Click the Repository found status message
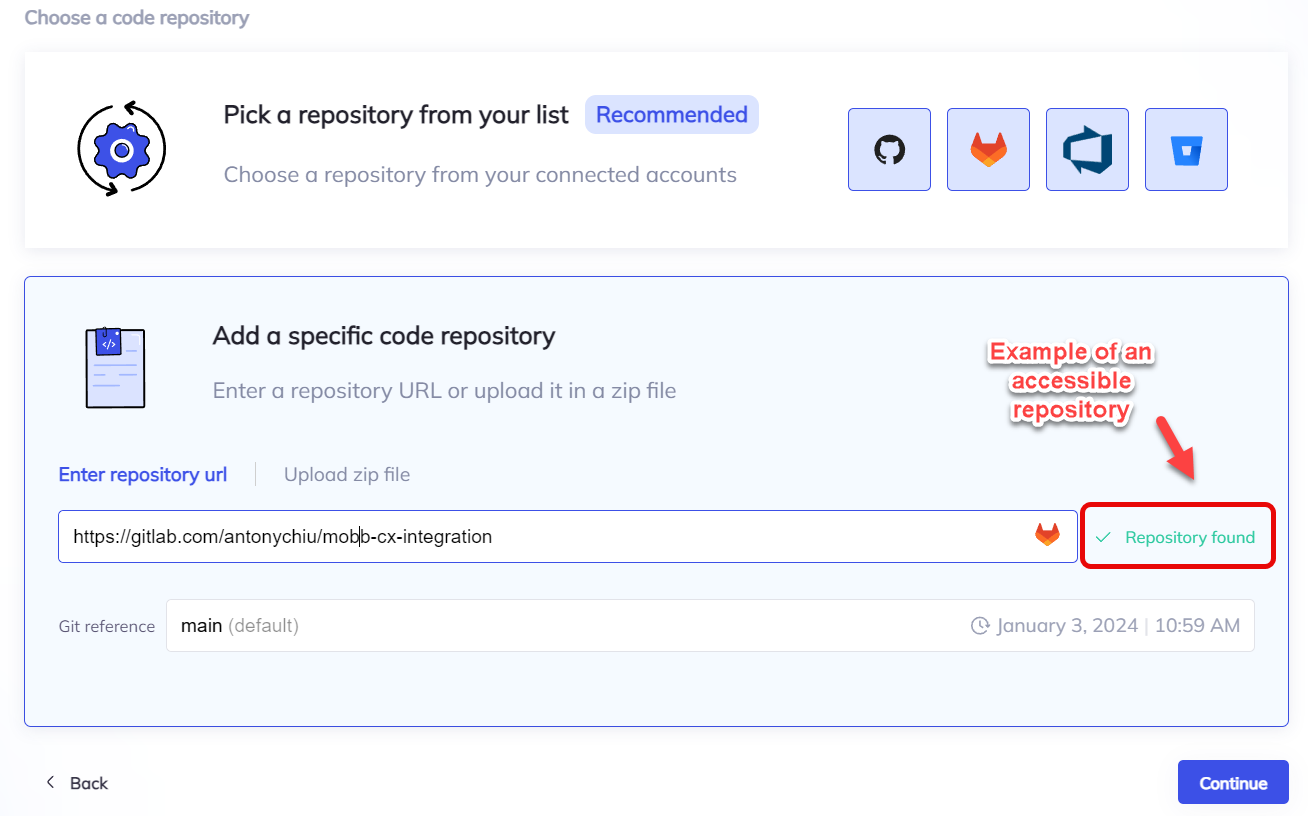 tap(1189, 538)
